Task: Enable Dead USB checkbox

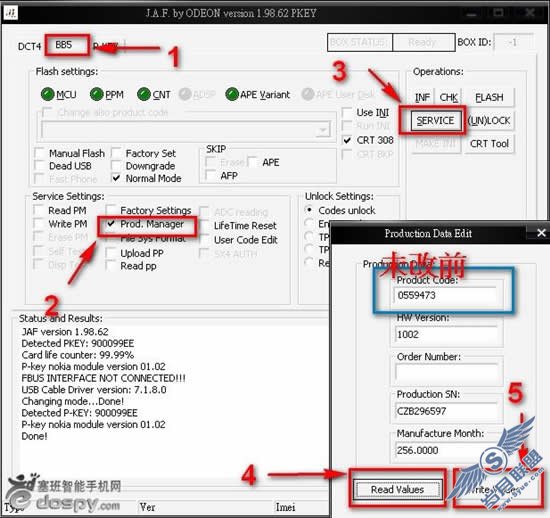Action: 40,166
